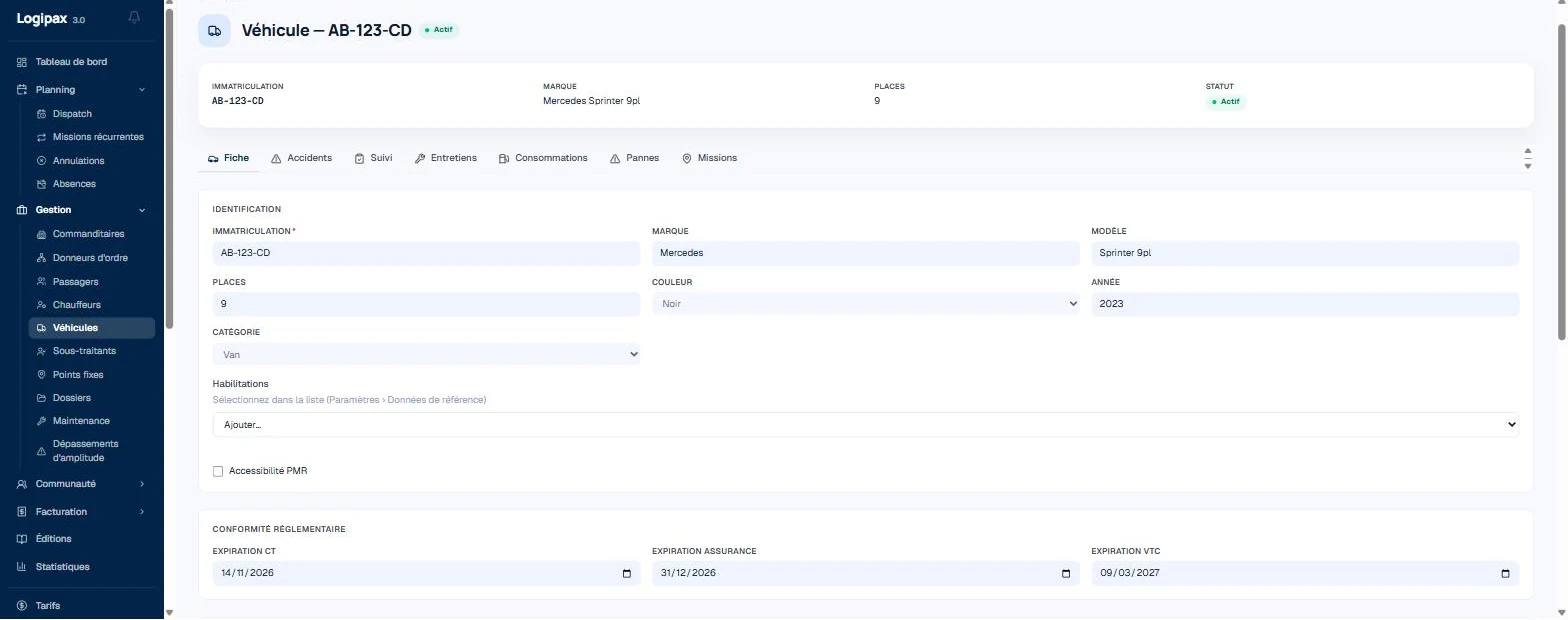Click the vehicle icon beside the page title

tap(214, 31)
